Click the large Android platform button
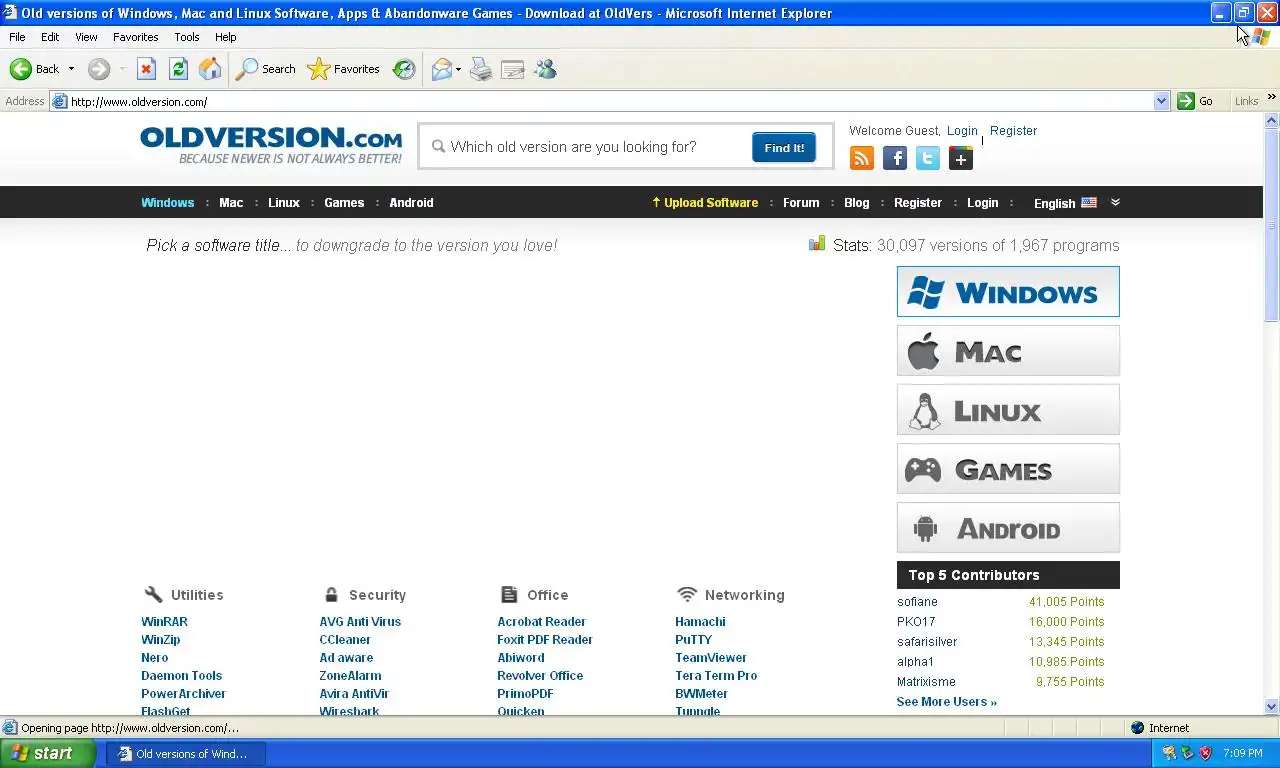The width and height of the screenshot is (1280, 768). click(1008, 528)
